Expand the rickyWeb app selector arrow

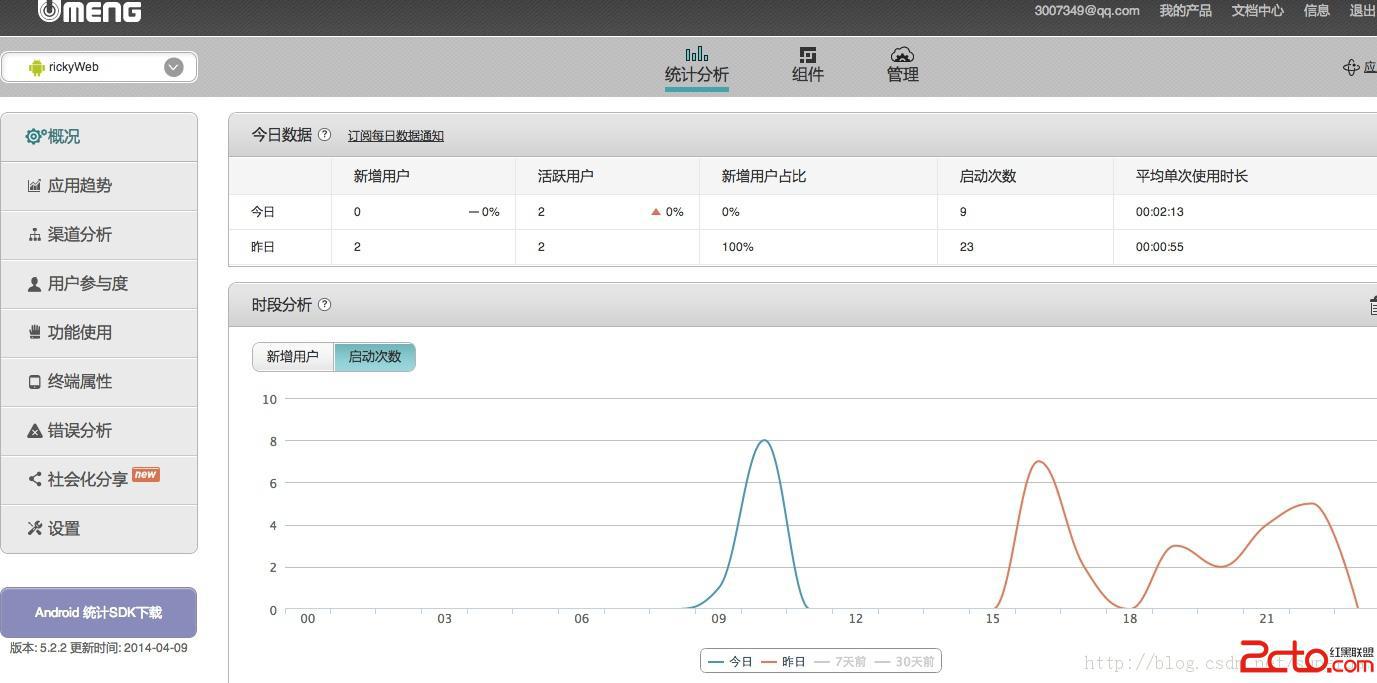pyautogui.click(x=174, y=67)
